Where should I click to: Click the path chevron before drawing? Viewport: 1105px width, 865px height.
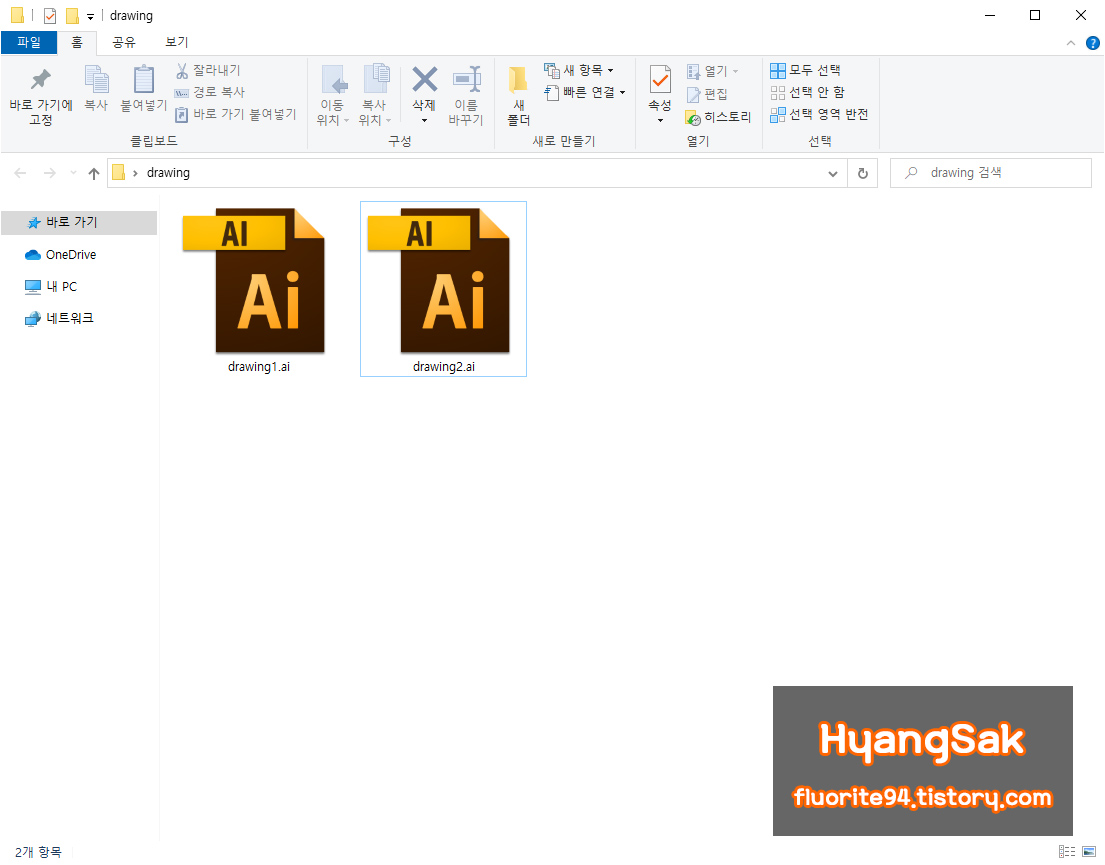tap(135, 173)
